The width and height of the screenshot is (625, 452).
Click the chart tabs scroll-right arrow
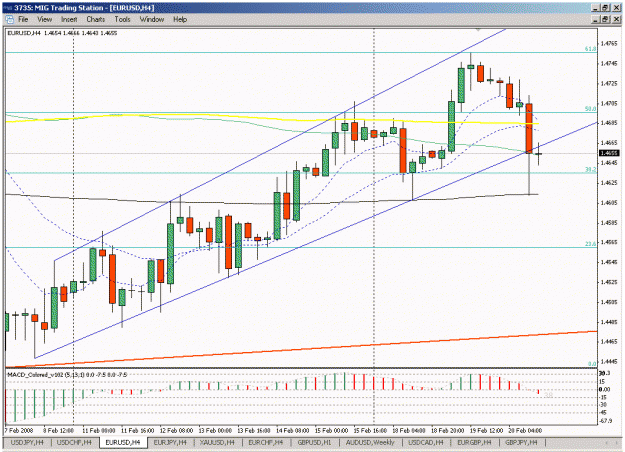(616, 443)
